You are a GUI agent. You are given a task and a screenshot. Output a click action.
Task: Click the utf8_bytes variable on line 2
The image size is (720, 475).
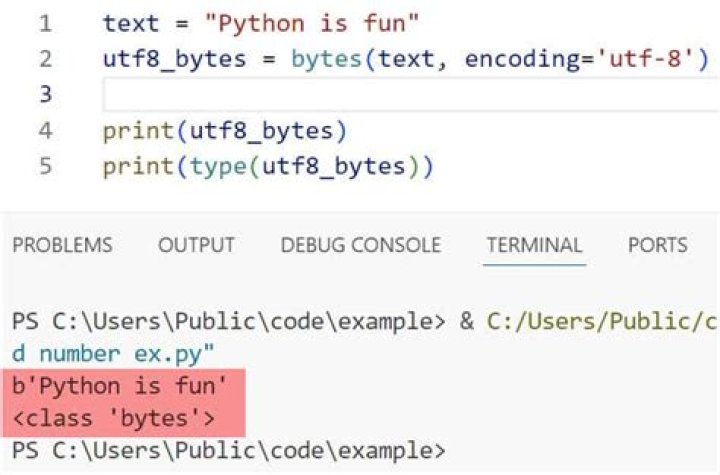coord(173,58)
